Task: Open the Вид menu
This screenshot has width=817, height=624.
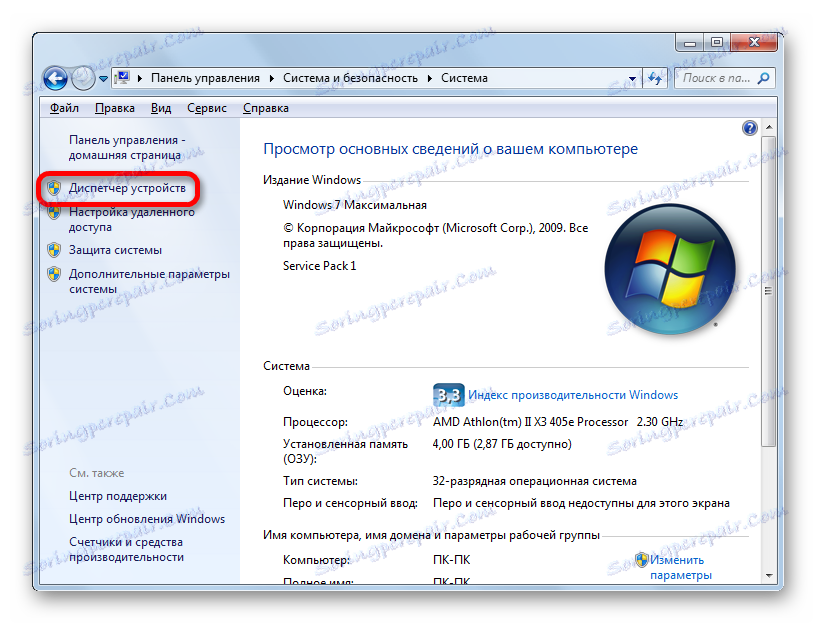Action: pos(161,108)
